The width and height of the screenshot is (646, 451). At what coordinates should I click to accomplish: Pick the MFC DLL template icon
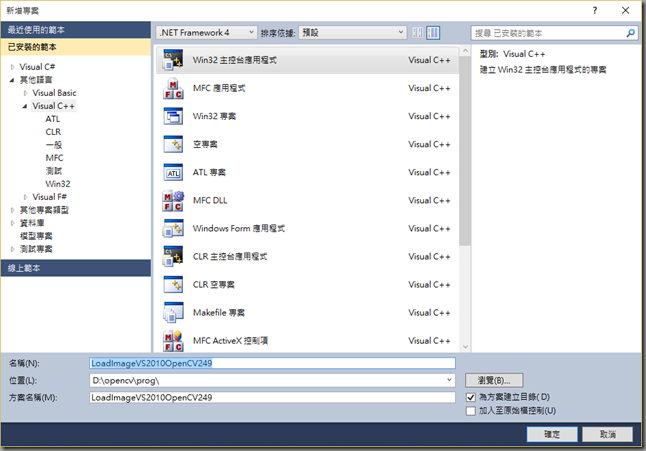coord(173,201)
